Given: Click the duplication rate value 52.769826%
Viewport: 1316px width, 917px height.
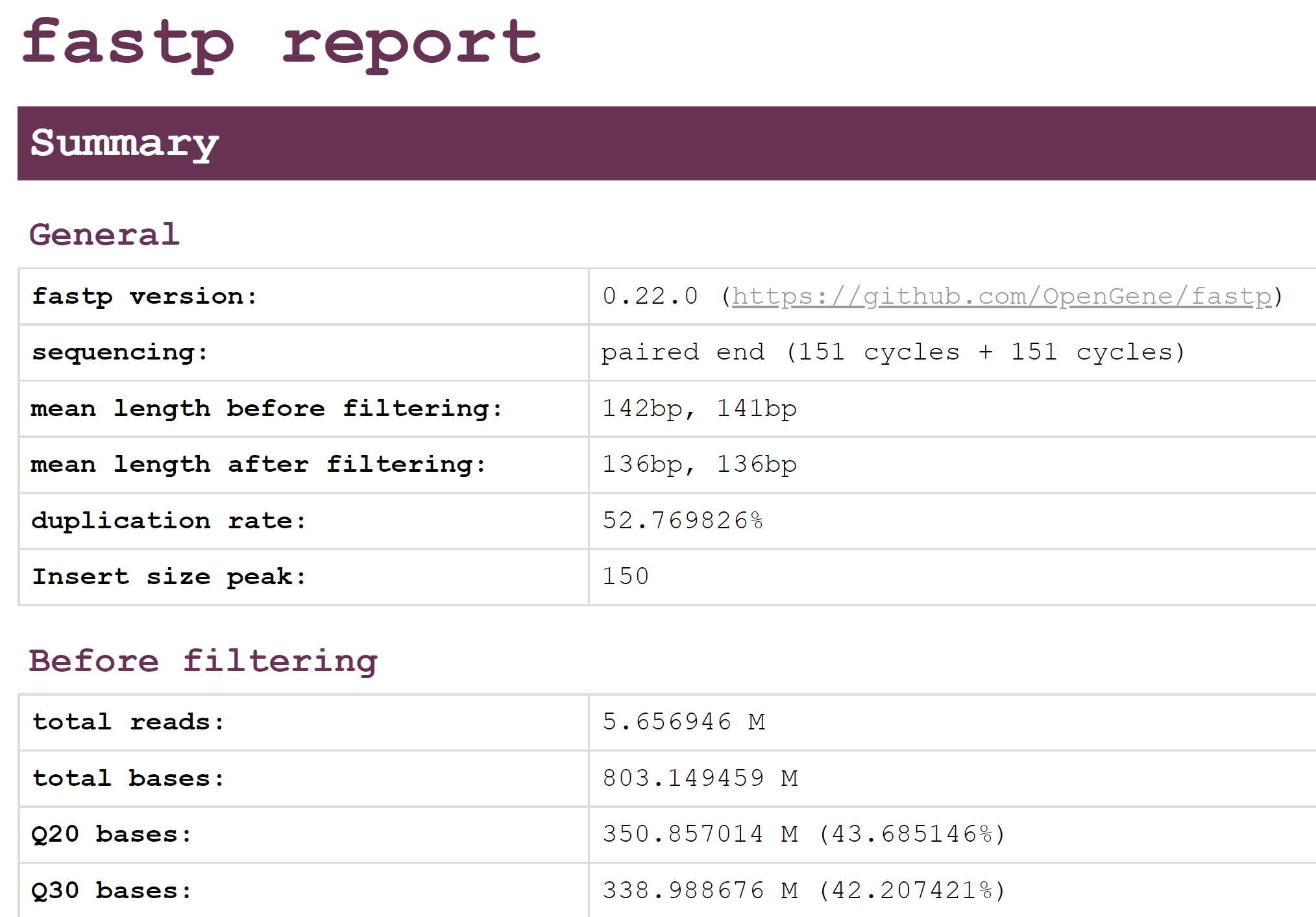Looking at the screenshot, I should click(x=682, y=520).
